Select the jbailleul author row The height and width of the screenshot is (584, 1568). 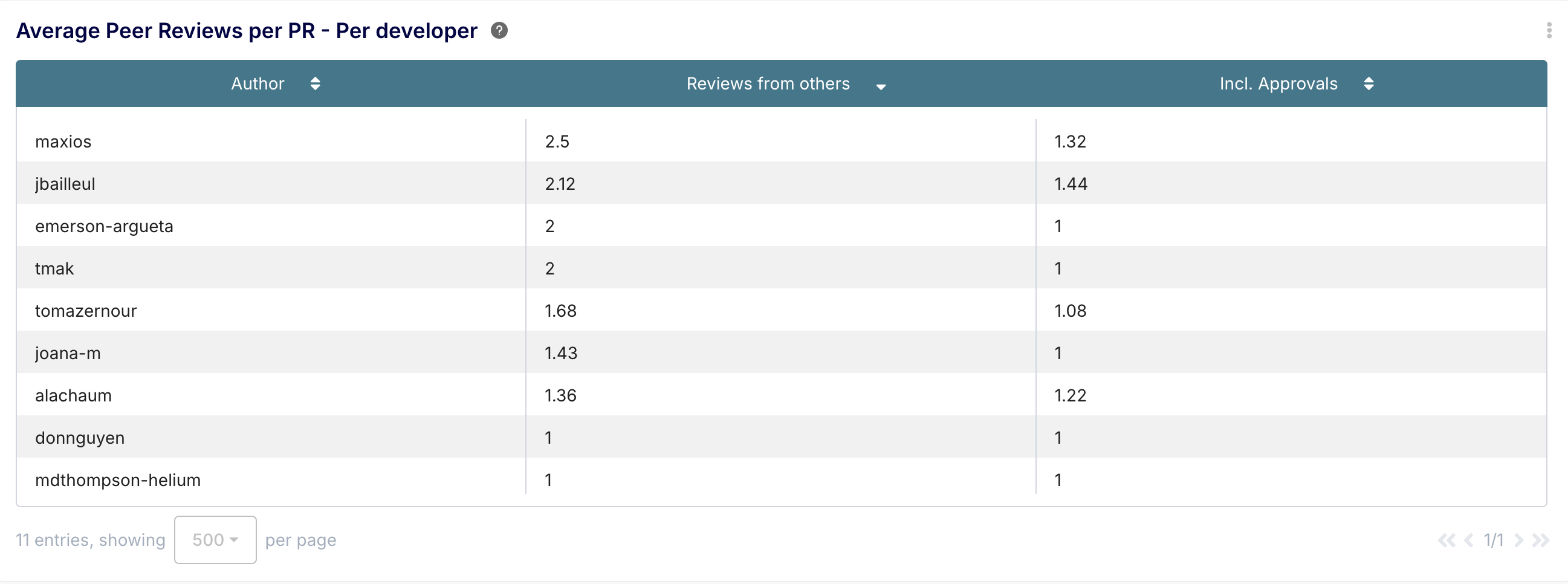(65, 184)
